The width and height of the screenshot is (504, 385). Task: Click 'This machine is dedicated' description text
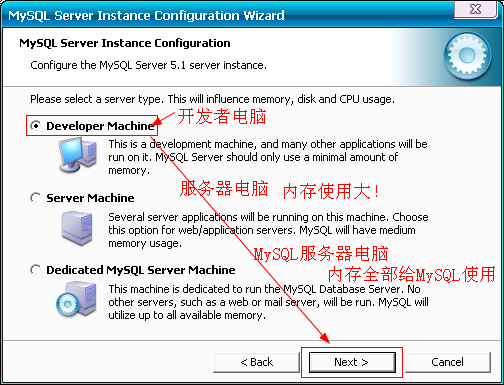click(x=268, y=302)
